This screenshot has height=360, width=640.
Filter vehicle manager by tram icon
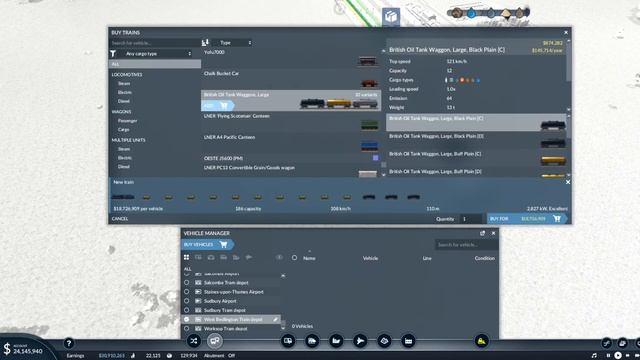(x=211, y=258)
